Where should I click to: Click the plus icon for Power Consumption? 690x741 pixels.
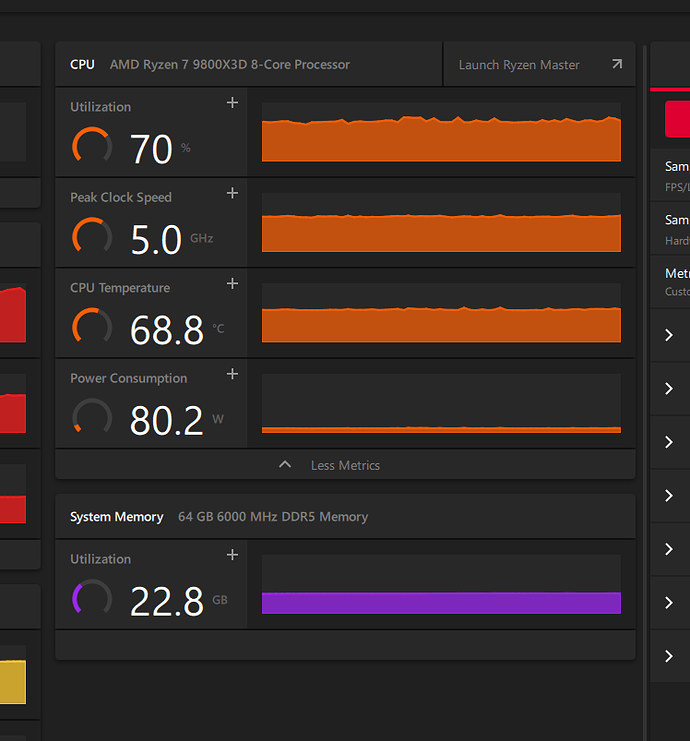232,374
